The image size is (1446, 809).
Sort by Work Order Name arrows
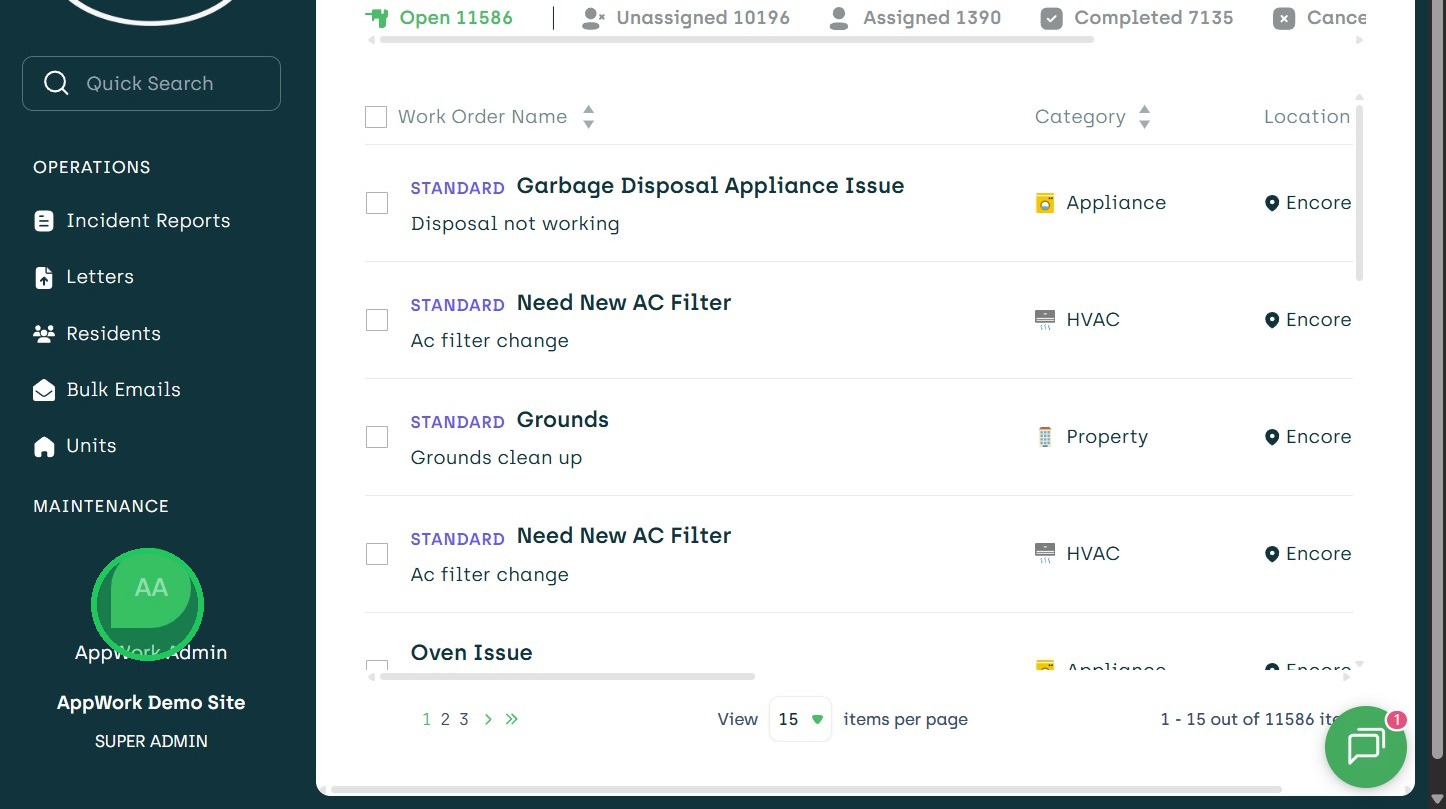[589, 117]
